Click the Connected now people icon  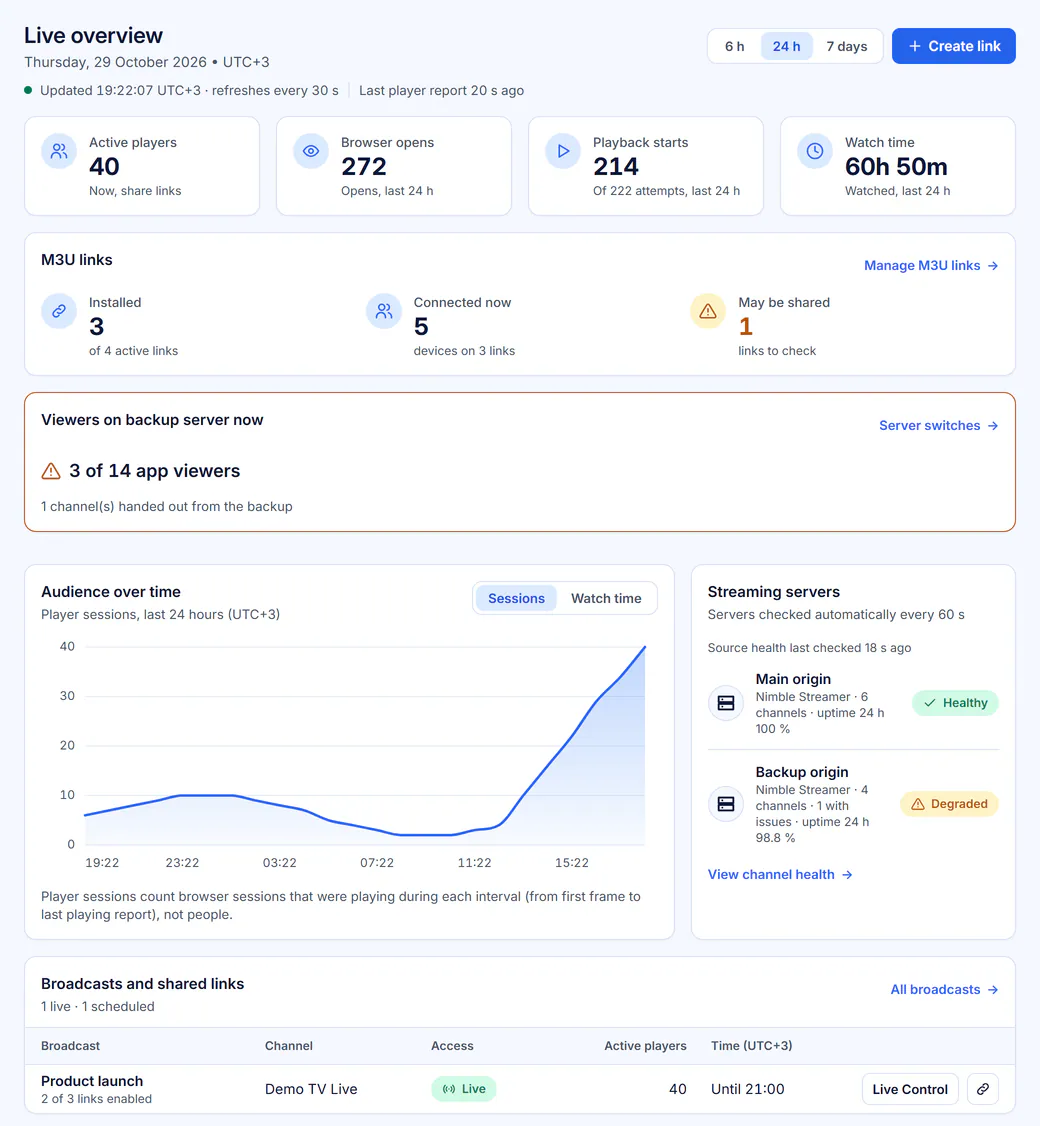pos(384,311)
